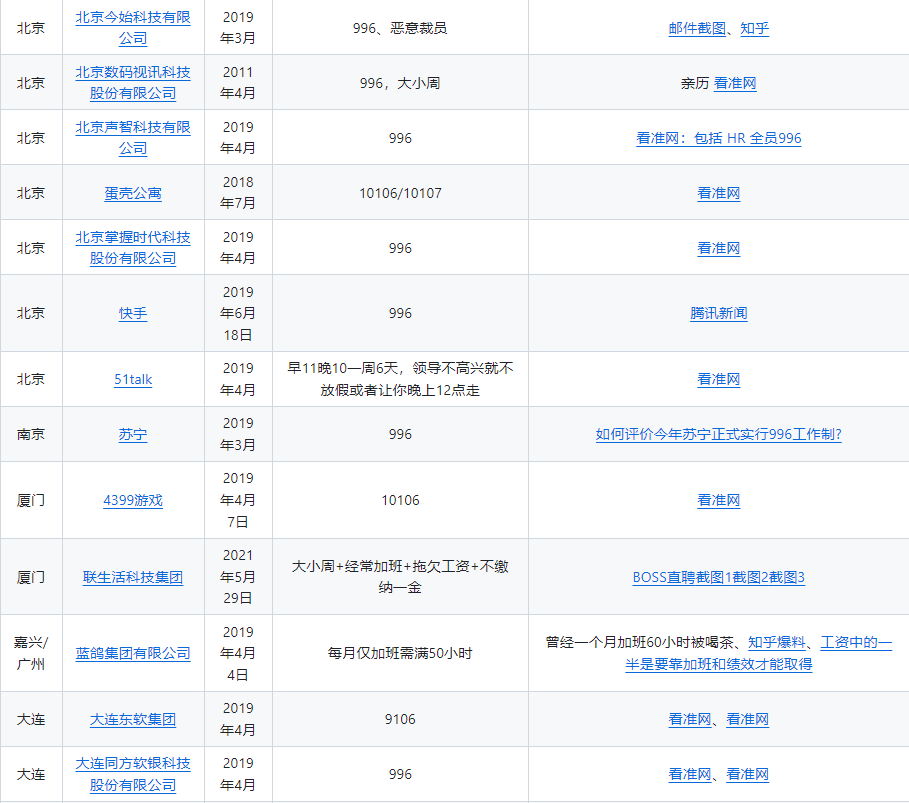Click the "南京" city cell
Viewport: 909px width, 803px height.
pyautogui.click(x=31, y=434)
